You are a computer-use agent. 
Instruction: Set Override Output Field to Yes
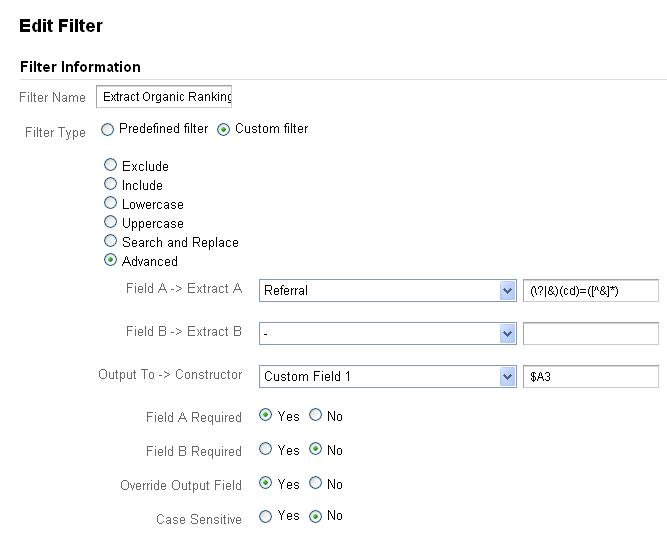pyautogui.click(x=265, y=483)
